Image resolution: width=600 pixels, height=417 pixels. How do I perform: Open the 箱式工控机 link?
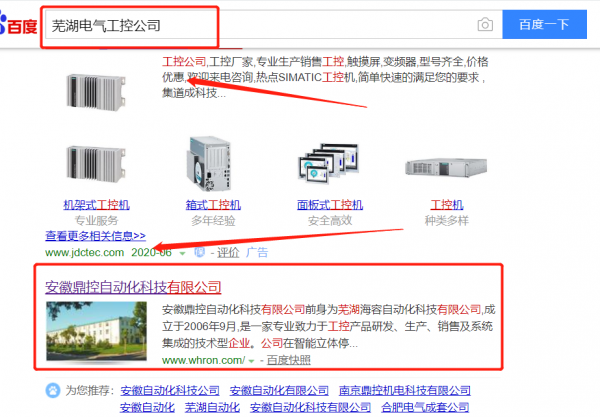click(x=213, y=205)
